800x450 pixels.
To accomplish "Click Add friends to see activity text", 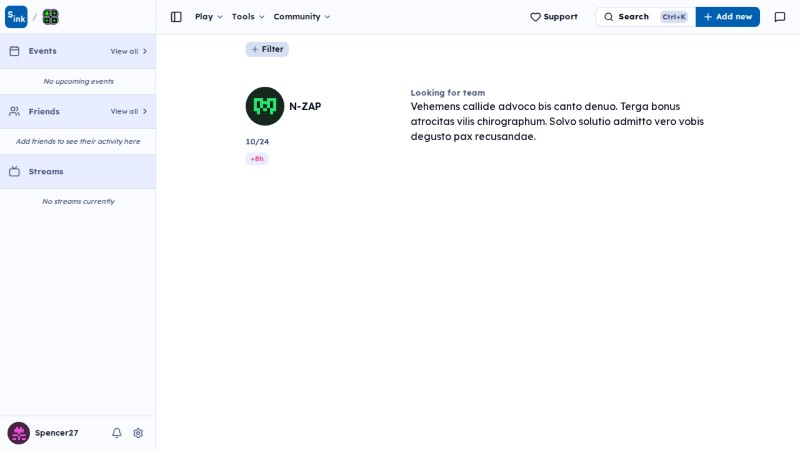I will [78, 141].
